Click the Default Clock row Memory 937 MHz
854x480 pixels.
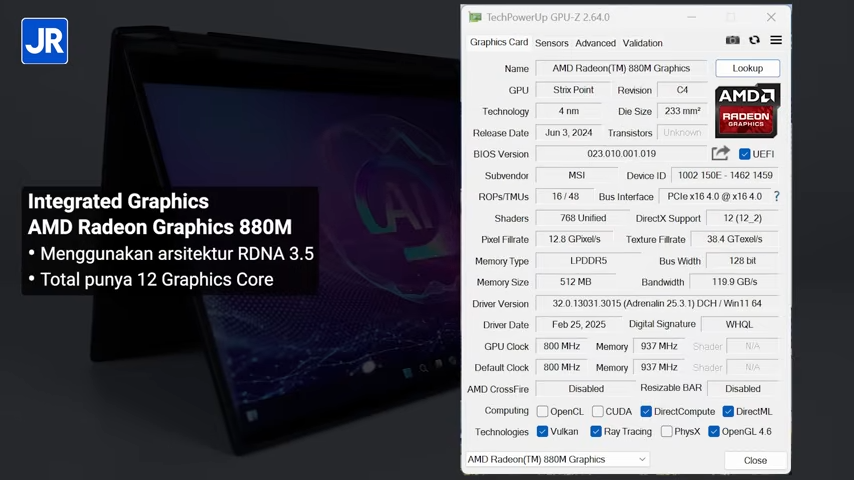tap(658, 367)
